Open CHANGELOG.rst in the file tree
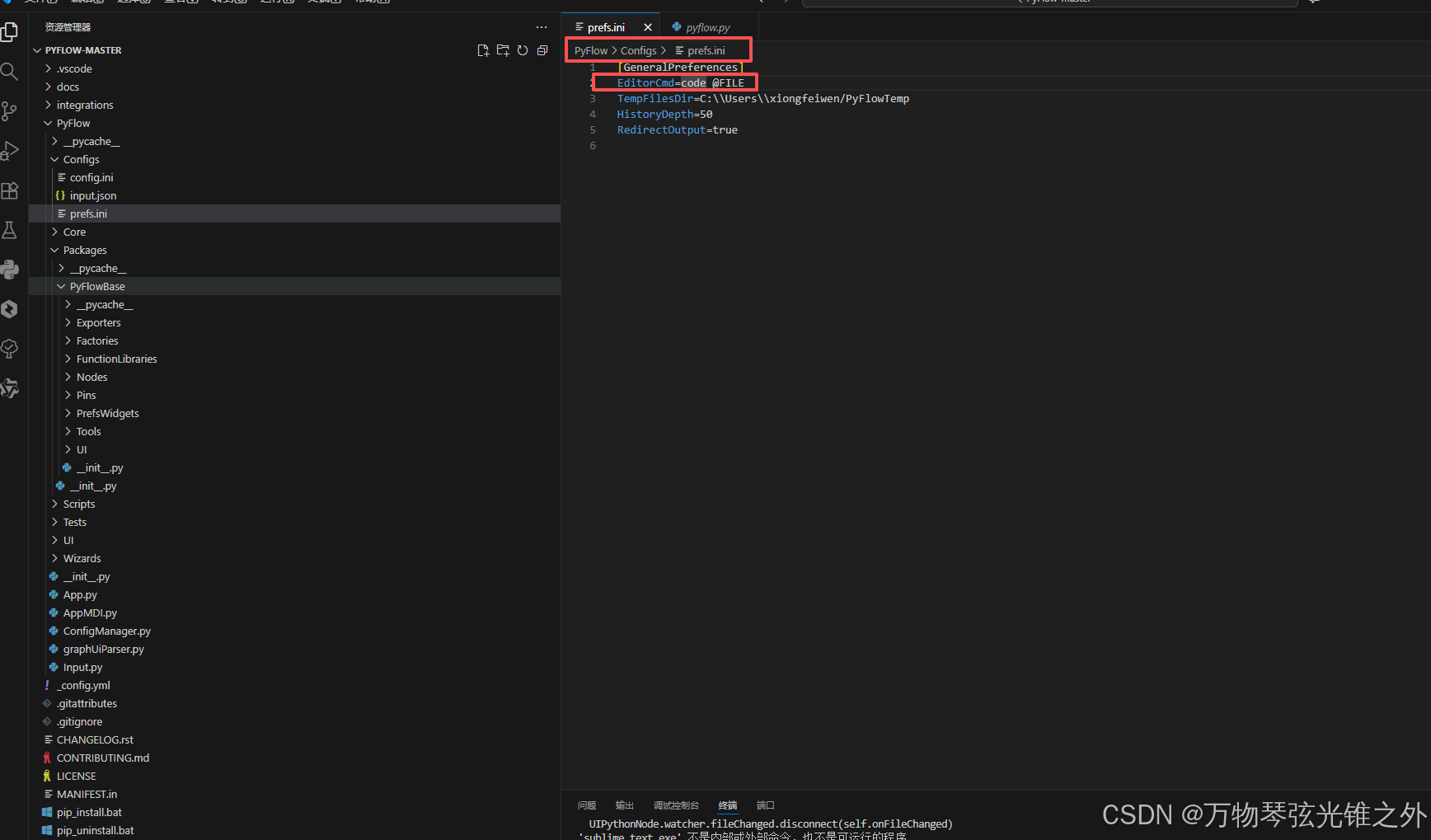 tap(95, 739)
